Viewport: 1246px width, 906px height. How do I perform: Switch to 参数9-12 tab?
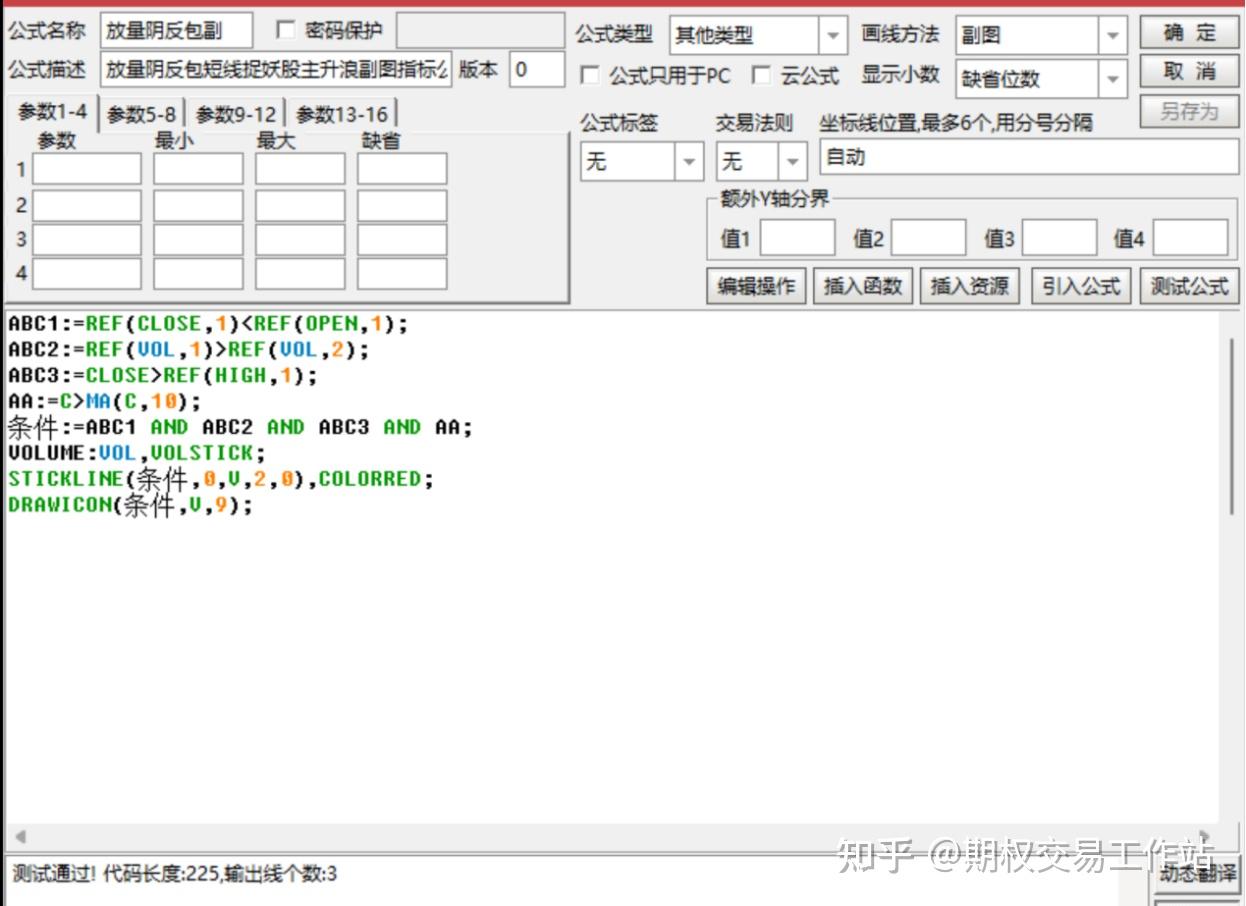(235, 115)
